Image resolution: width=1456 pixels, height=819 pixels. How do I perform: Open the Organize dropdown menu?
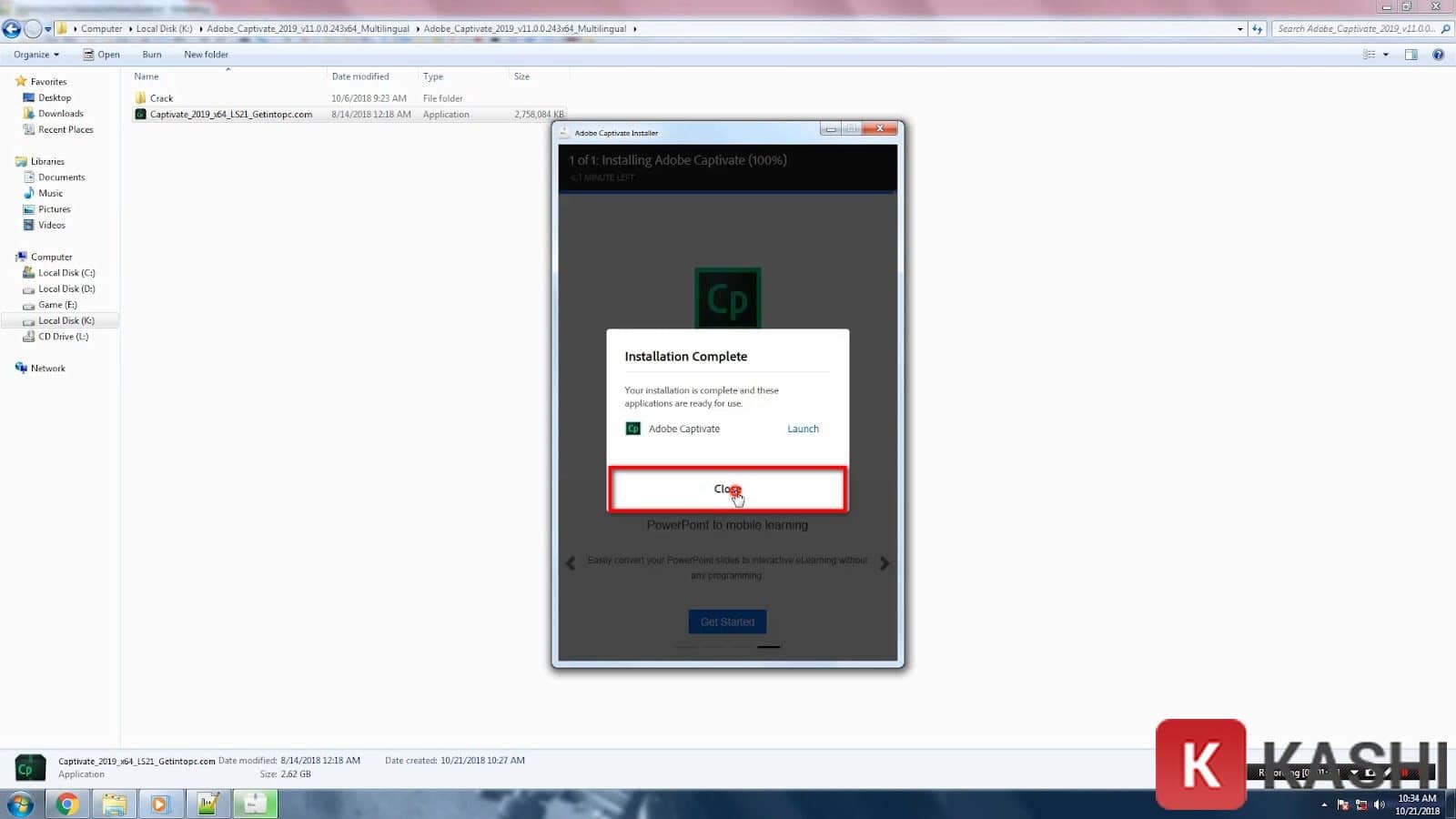(x=36, y=55)
